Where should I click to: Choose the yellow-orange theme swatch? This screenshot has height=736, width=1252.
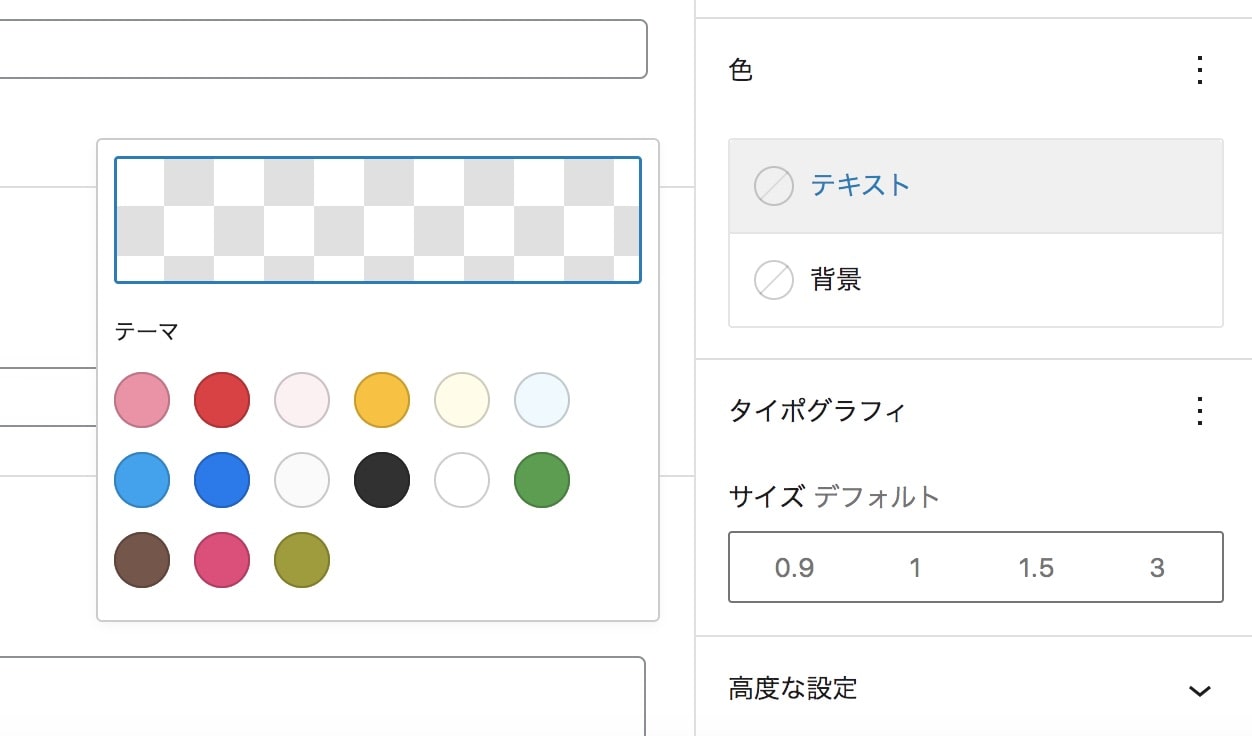click(382, 400)
